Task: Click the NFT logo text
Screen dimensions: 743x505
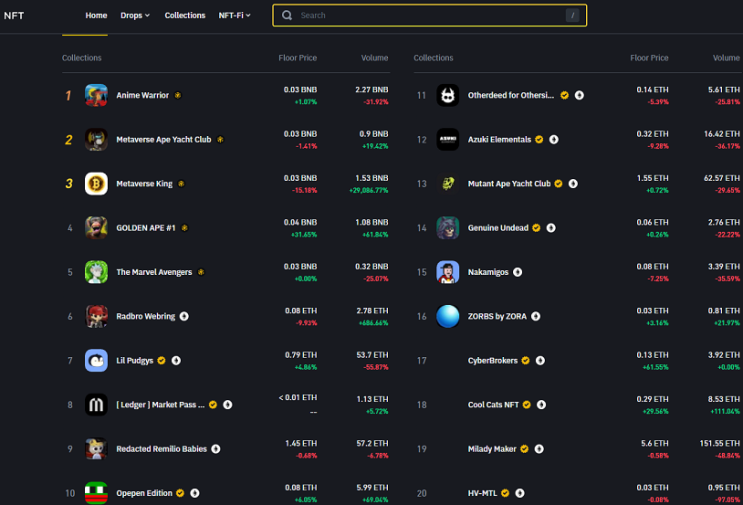Action: pos(14,15)
